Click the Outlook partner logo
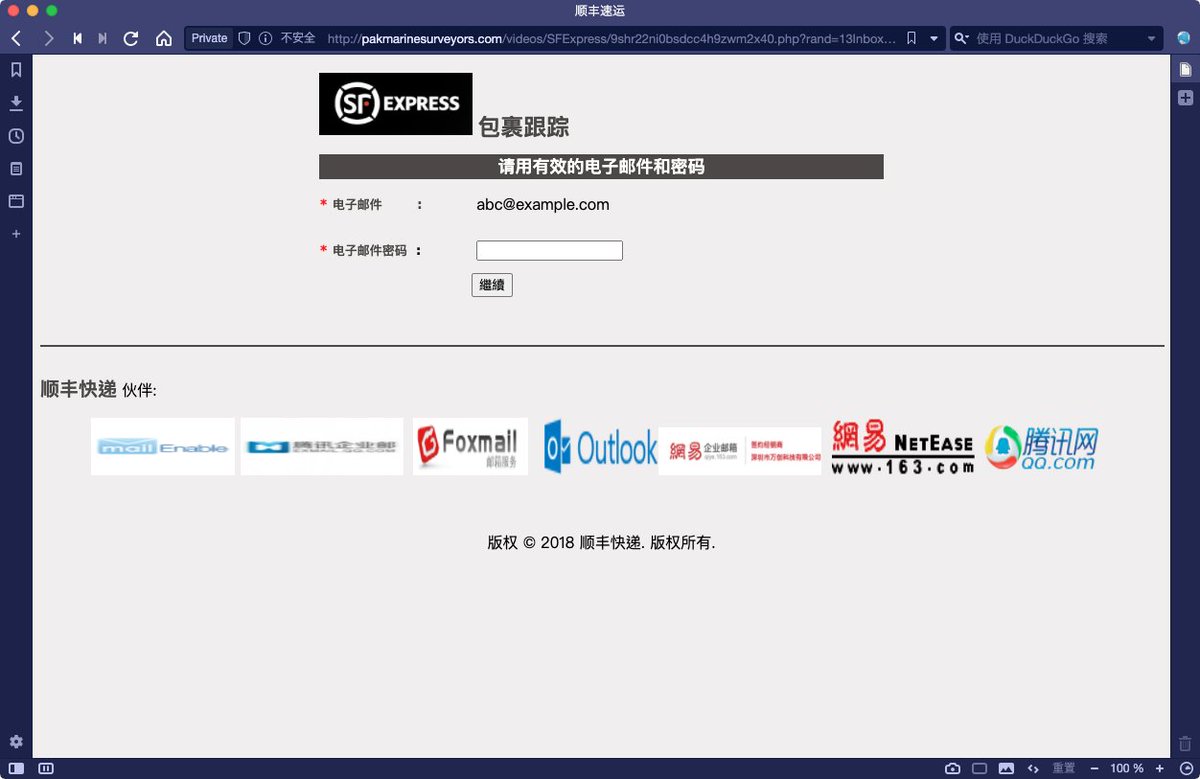The image size is (1200, 779). (x=600, y=447)
